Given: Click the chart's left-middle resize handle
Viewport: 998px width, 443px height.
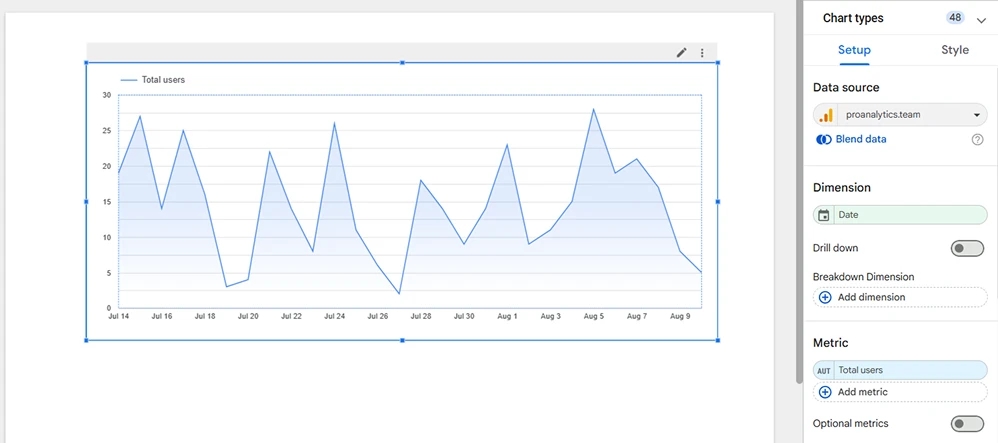Looking at the screenshot, I should click(x=86, y=202).
